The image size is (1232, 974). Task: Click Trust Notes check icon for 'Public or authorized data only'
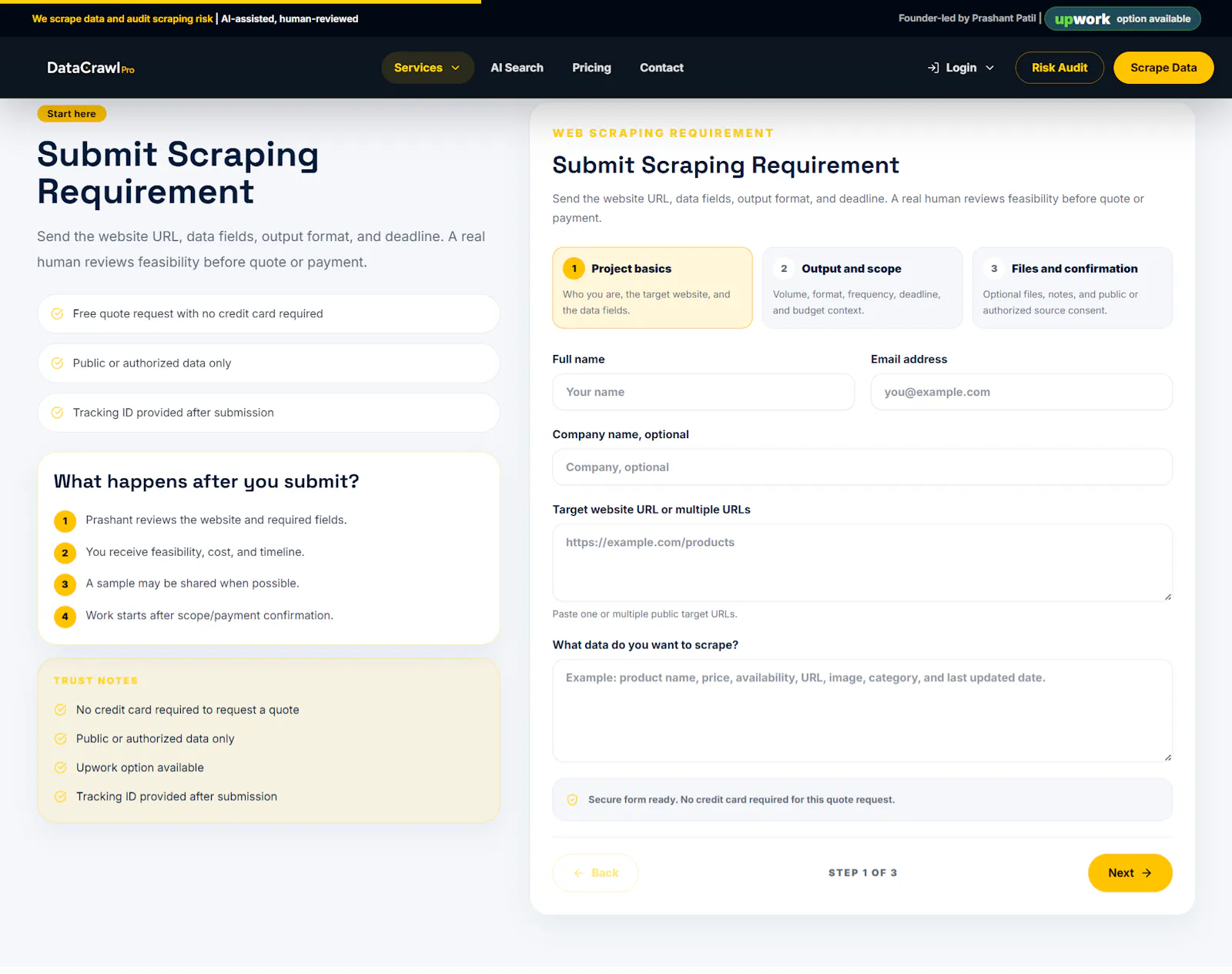(x=60, y=738)
